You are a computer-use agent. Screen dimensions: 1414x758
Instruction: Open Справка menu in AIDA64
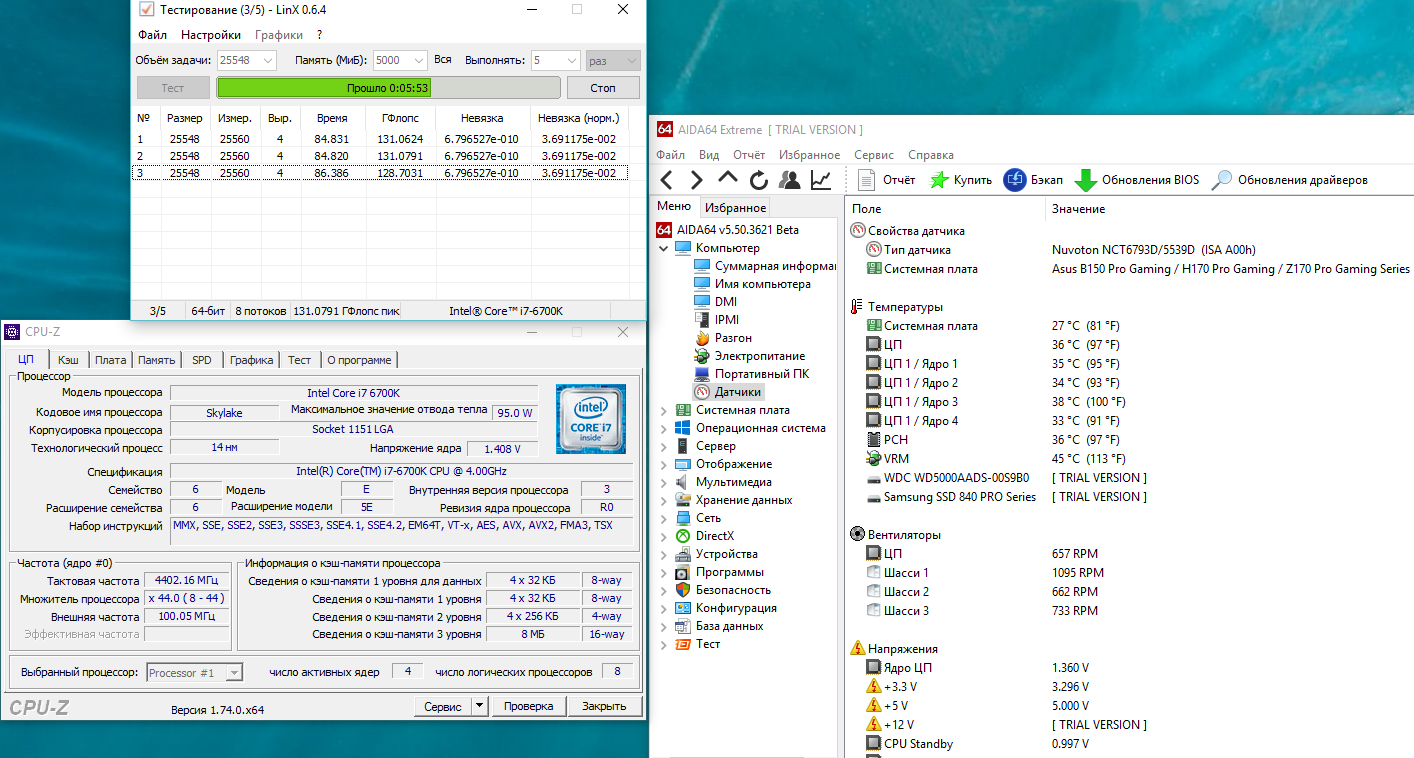click(931, 155)
